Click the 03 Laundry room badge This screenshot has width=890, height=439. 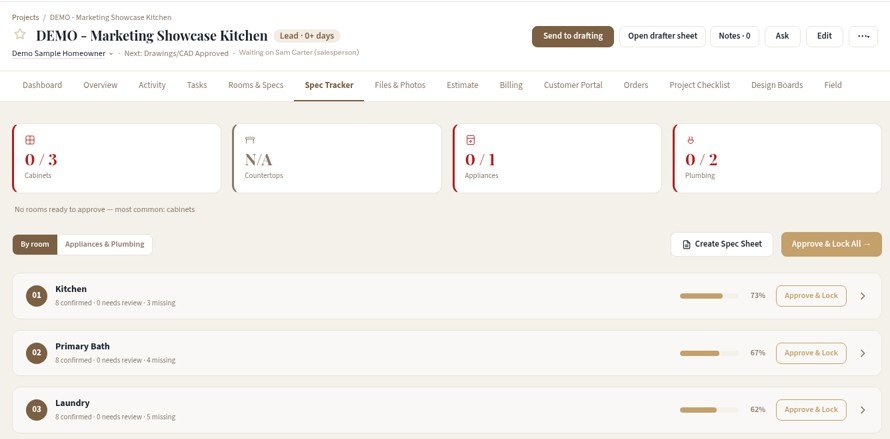coord(36,409)
